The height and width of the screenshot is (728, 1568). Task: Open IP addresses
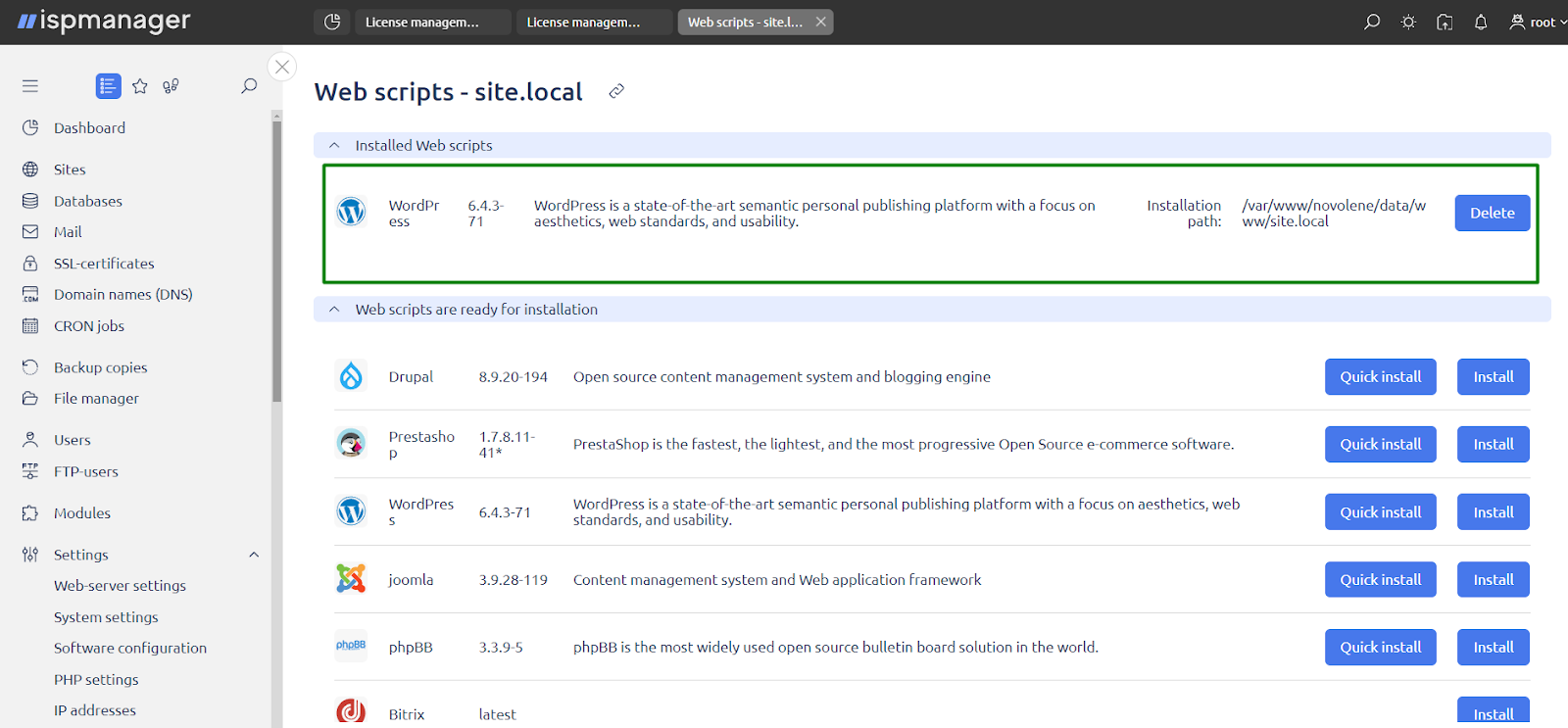(x=95, y=710)
